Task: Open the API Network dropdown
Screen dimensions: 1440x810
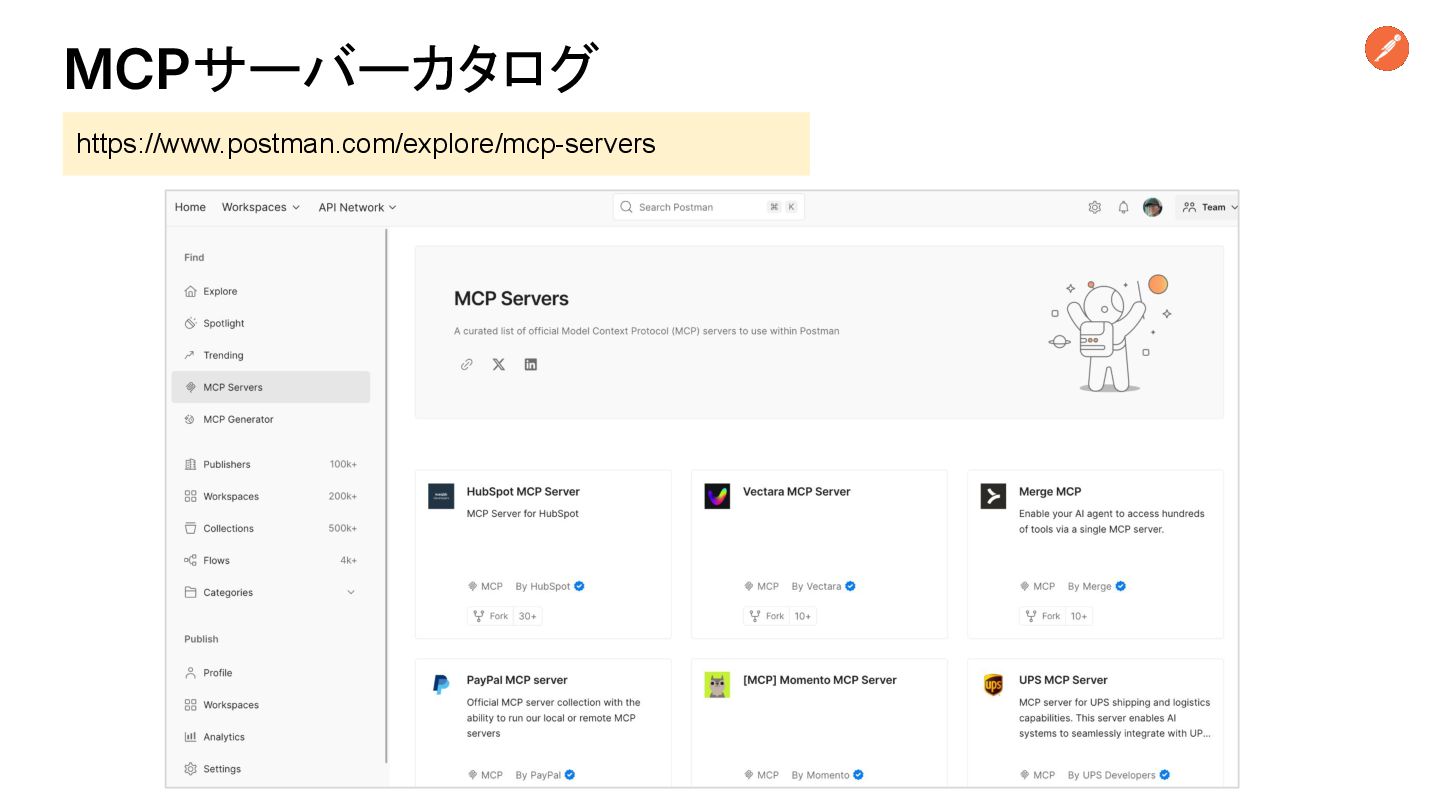Action: point(358,207)
